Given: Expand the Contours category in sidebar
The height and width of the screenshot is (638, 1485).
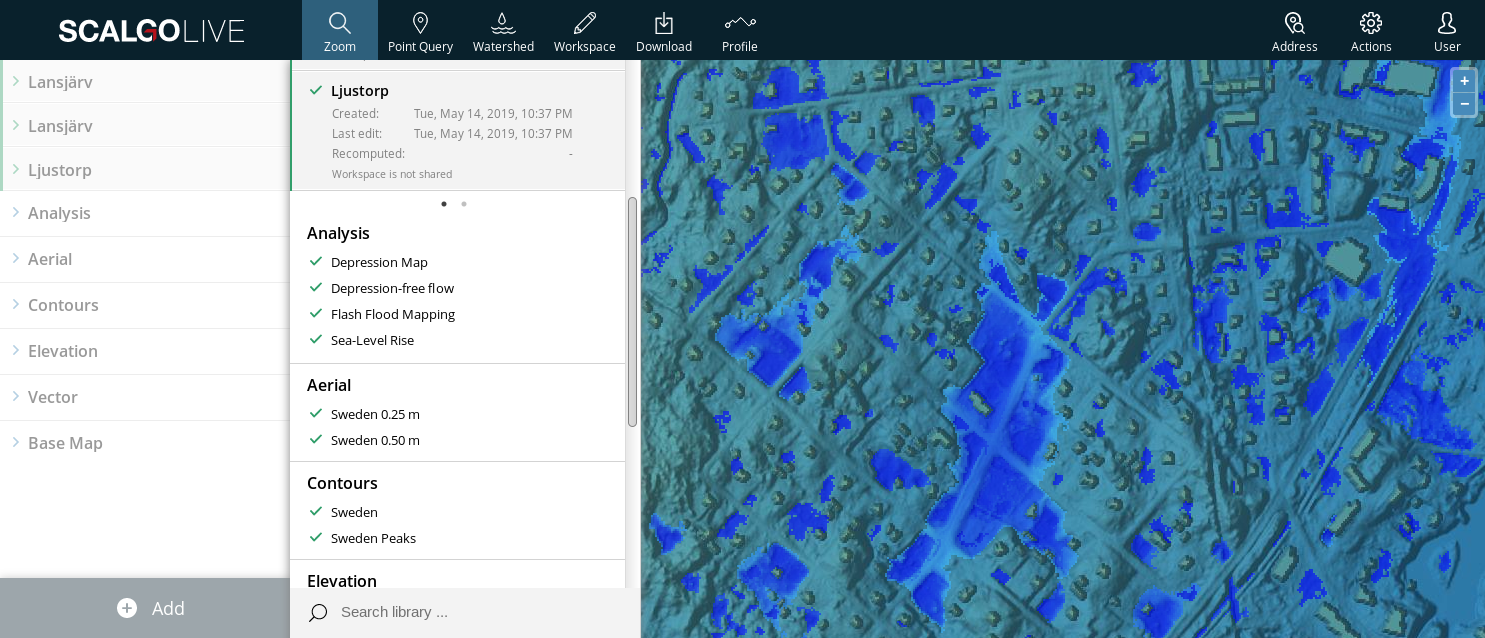Looking at the screenshot, I should coord(145,305).
